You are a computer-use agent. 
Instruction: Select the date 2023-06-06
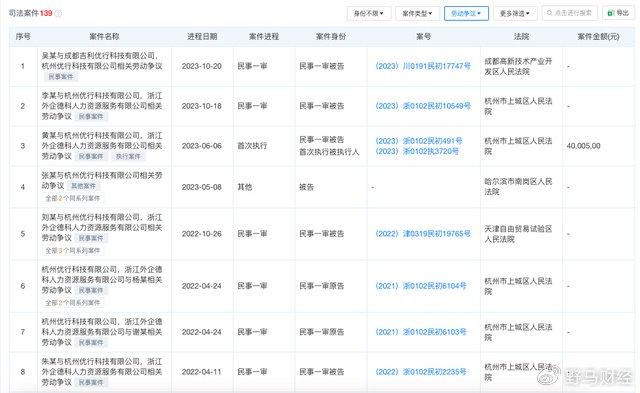(x=202, y=146)
